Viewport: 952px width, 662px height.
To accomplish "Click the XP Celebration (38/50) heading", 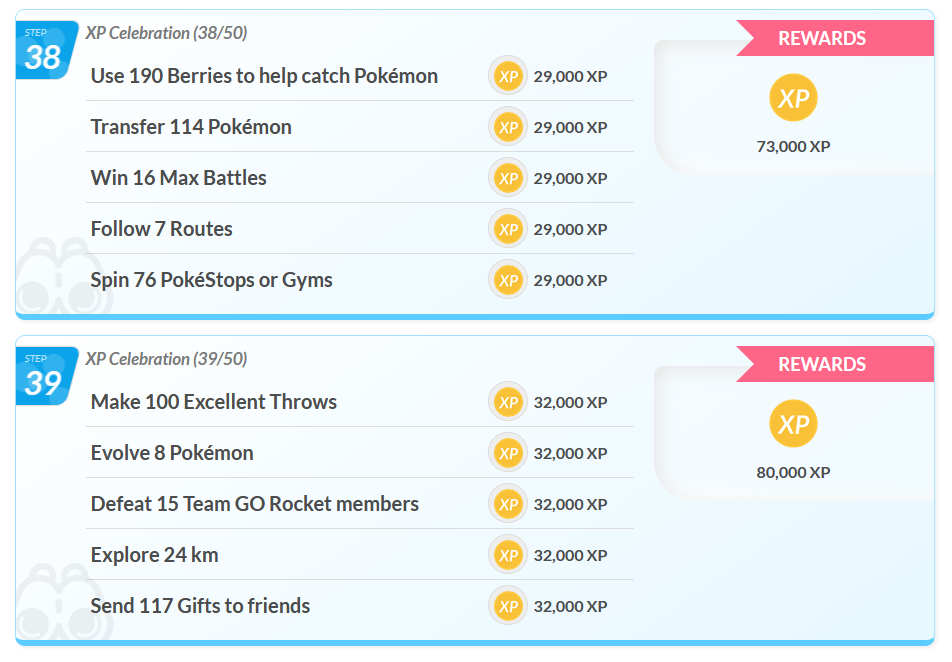I will pyautogui.click(x=166, y=33).
